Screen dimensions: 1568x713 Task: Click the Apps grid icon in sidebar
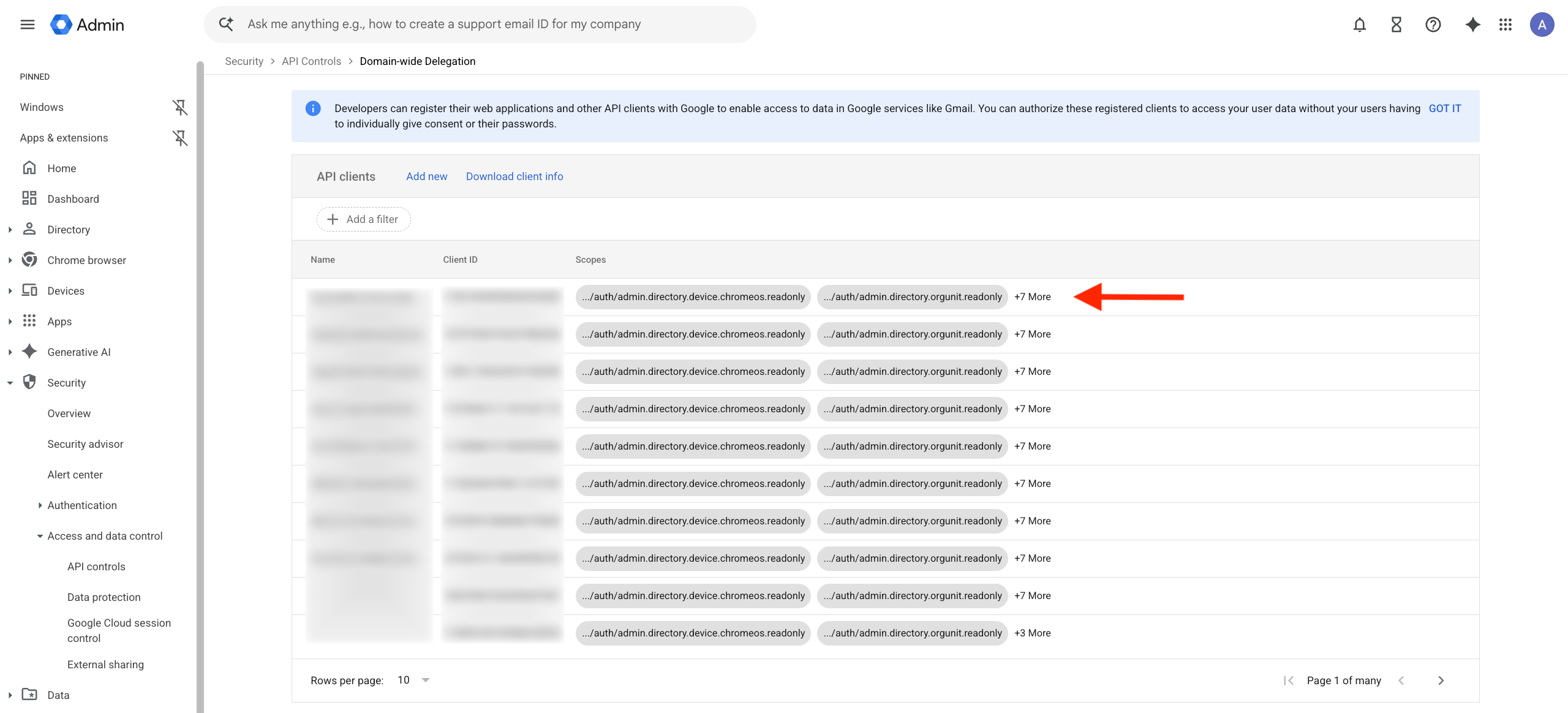coord(29,321)
